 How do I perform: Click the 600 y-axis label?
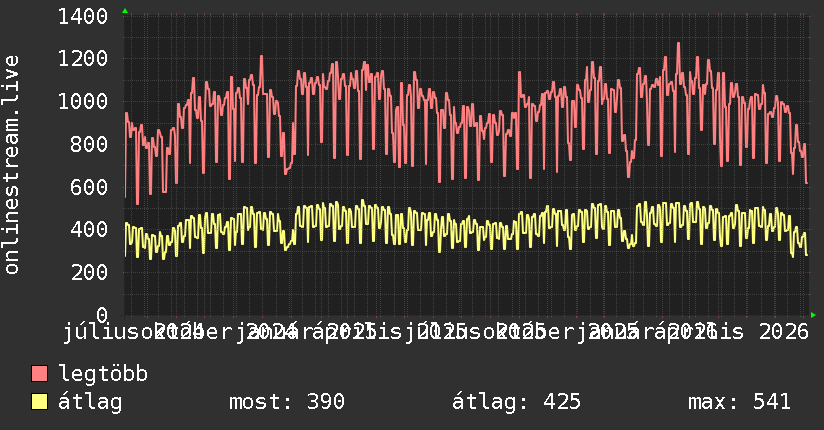(89, 187)
